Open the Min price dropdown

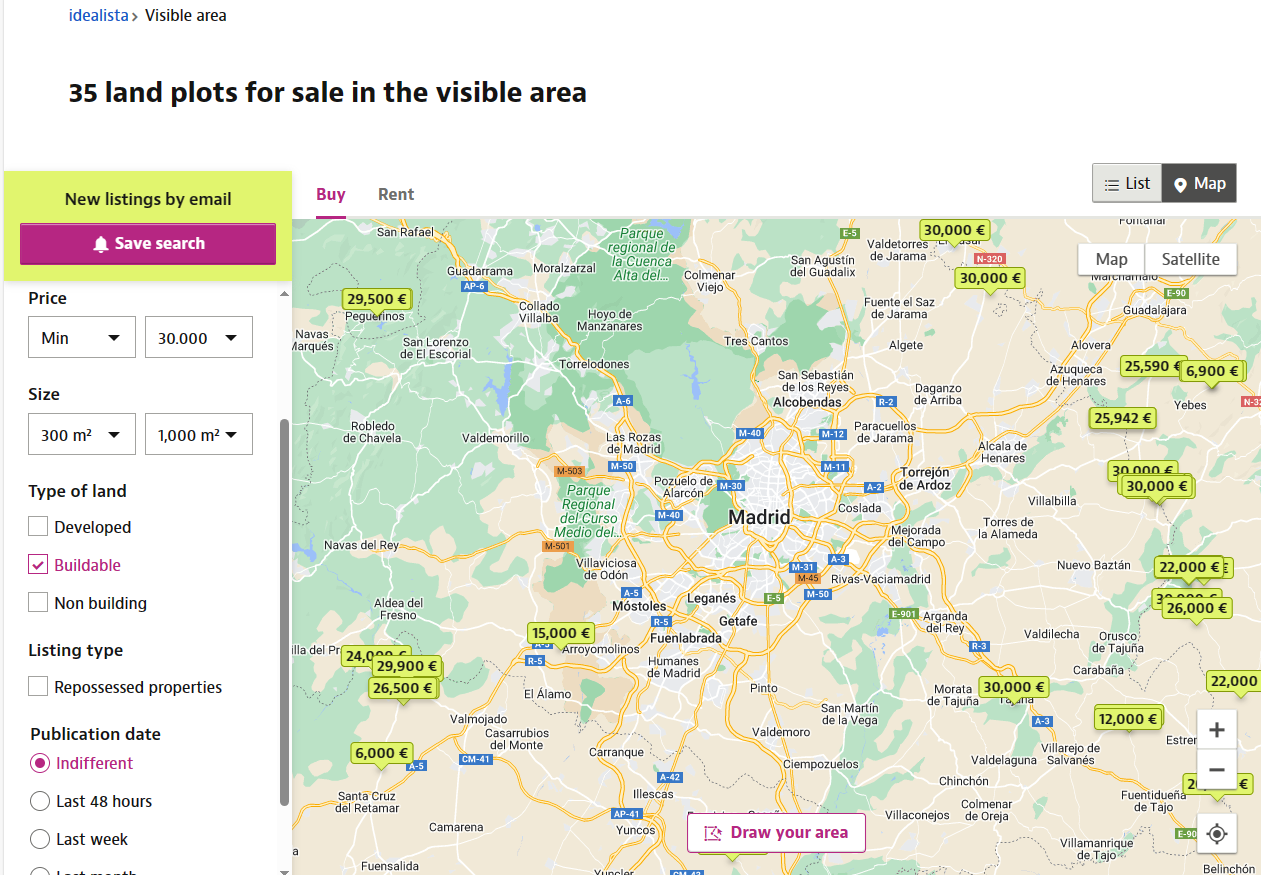[x=82, y=338]
